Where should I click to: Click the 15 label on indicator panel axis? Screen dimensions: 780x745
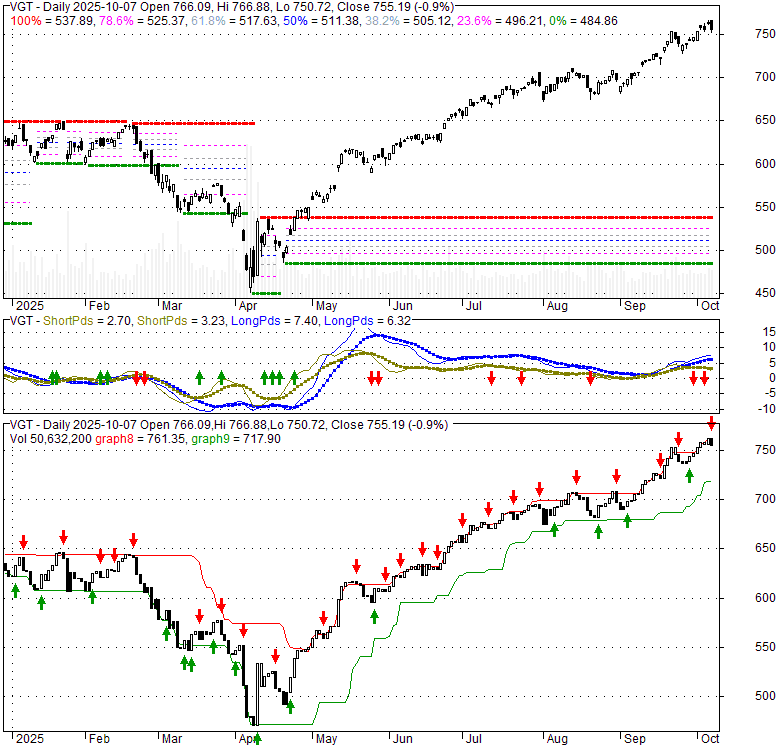click(769, 332)
